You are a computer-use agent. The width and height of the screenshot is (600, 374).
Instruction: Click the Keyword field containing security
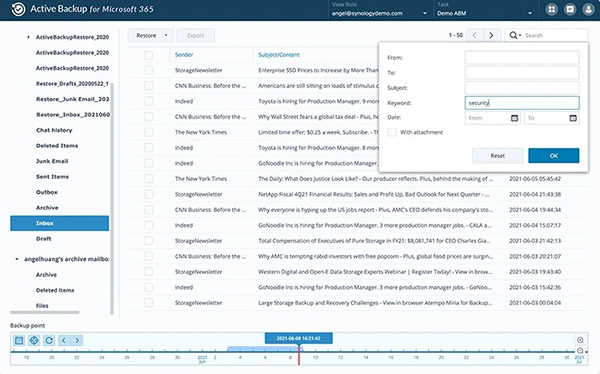coord(522,103)
